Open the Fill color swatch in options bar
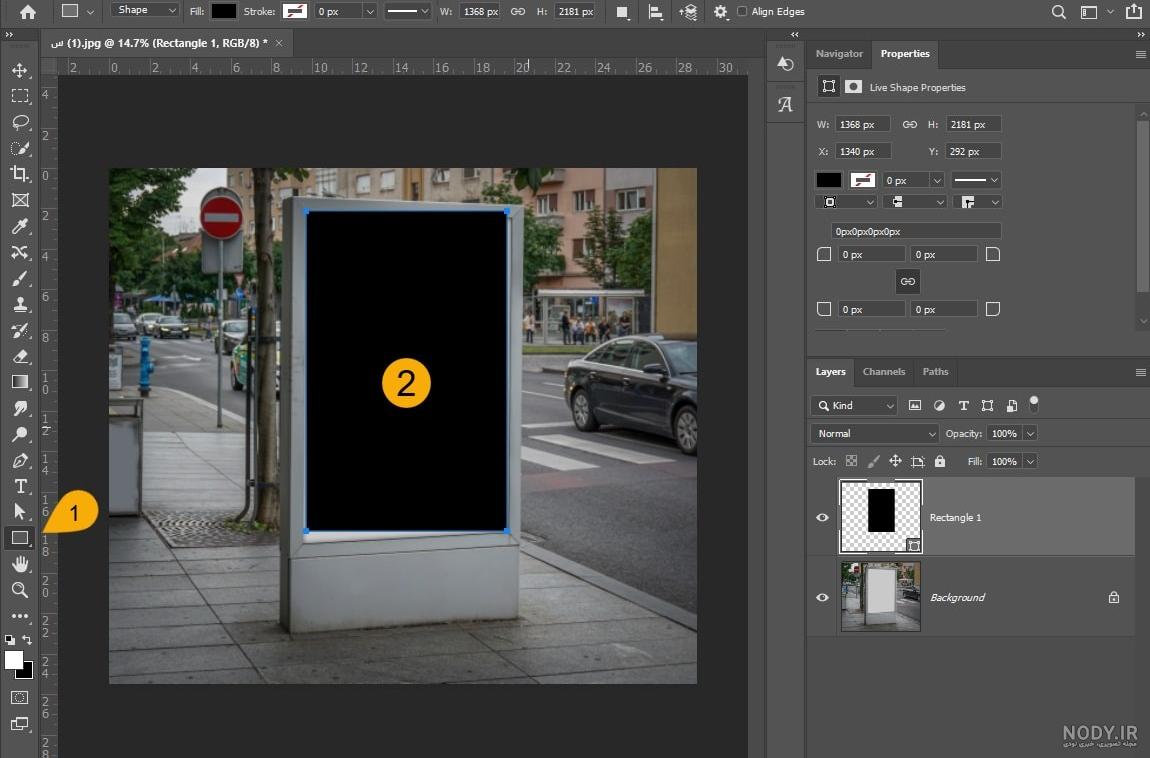 point(224,11)
